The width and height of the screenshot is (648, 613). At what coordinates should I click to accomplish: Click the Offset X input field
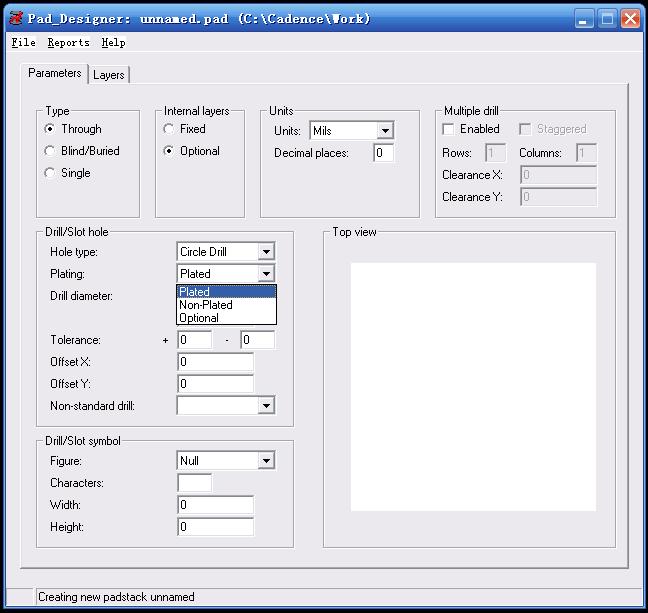pyautogui.click(x=215, y=362)
